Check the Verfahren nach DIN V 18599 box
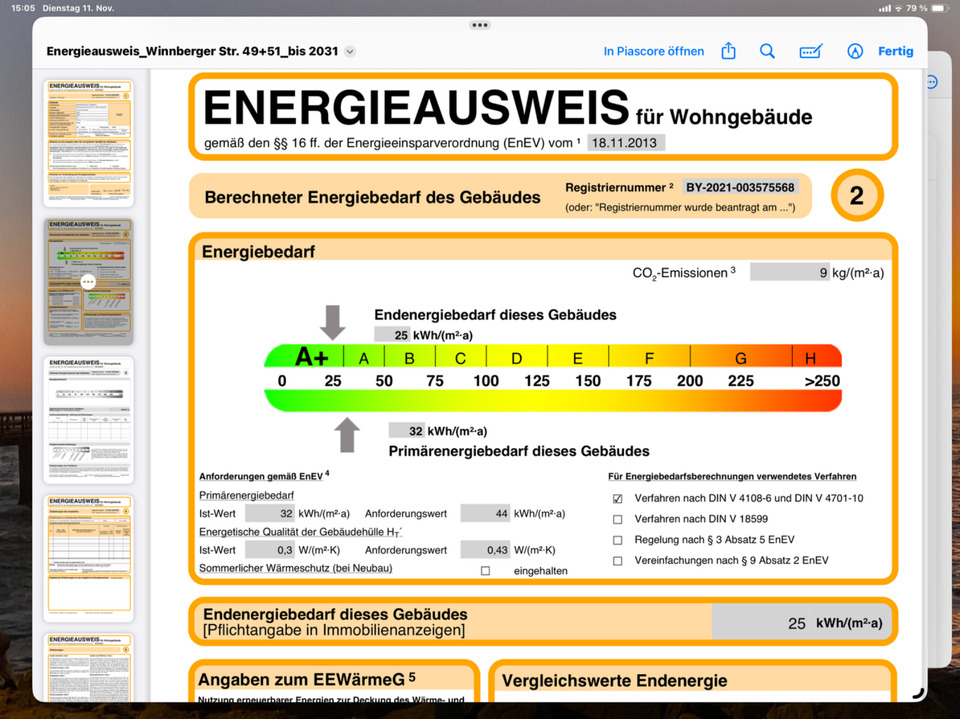The image size is (960, 719). tap(617, 519)
